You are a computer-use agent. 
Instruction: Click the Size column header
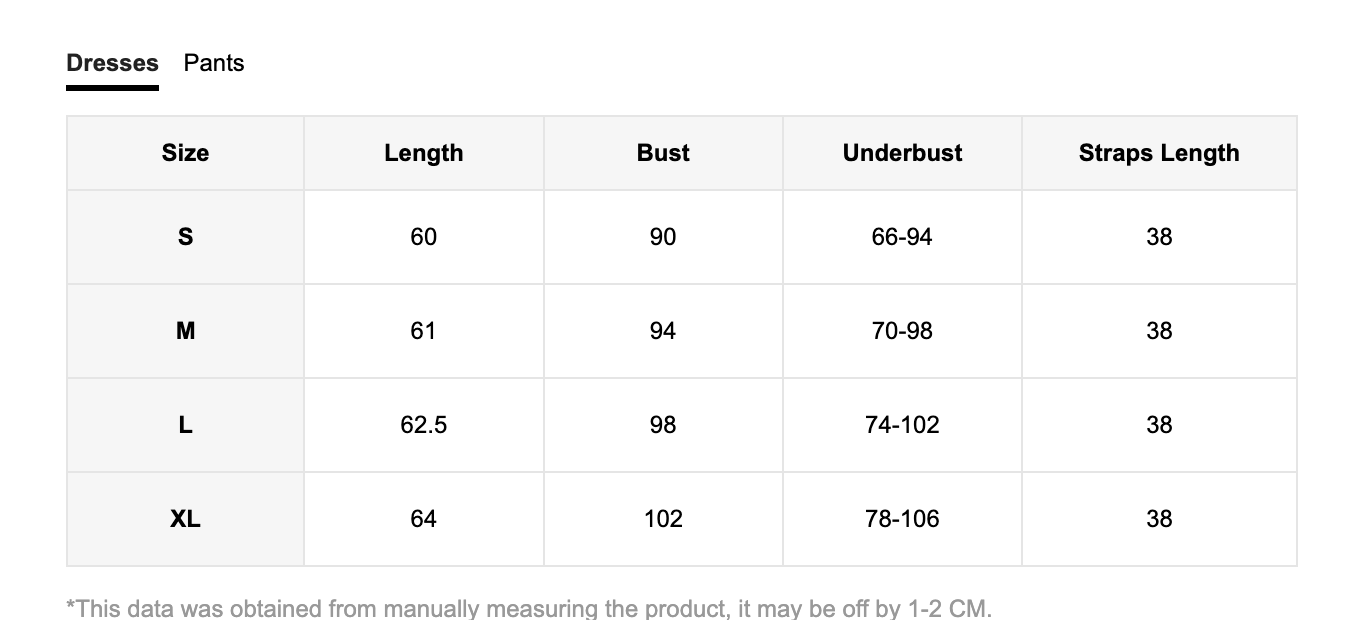[x=186, y=153]
